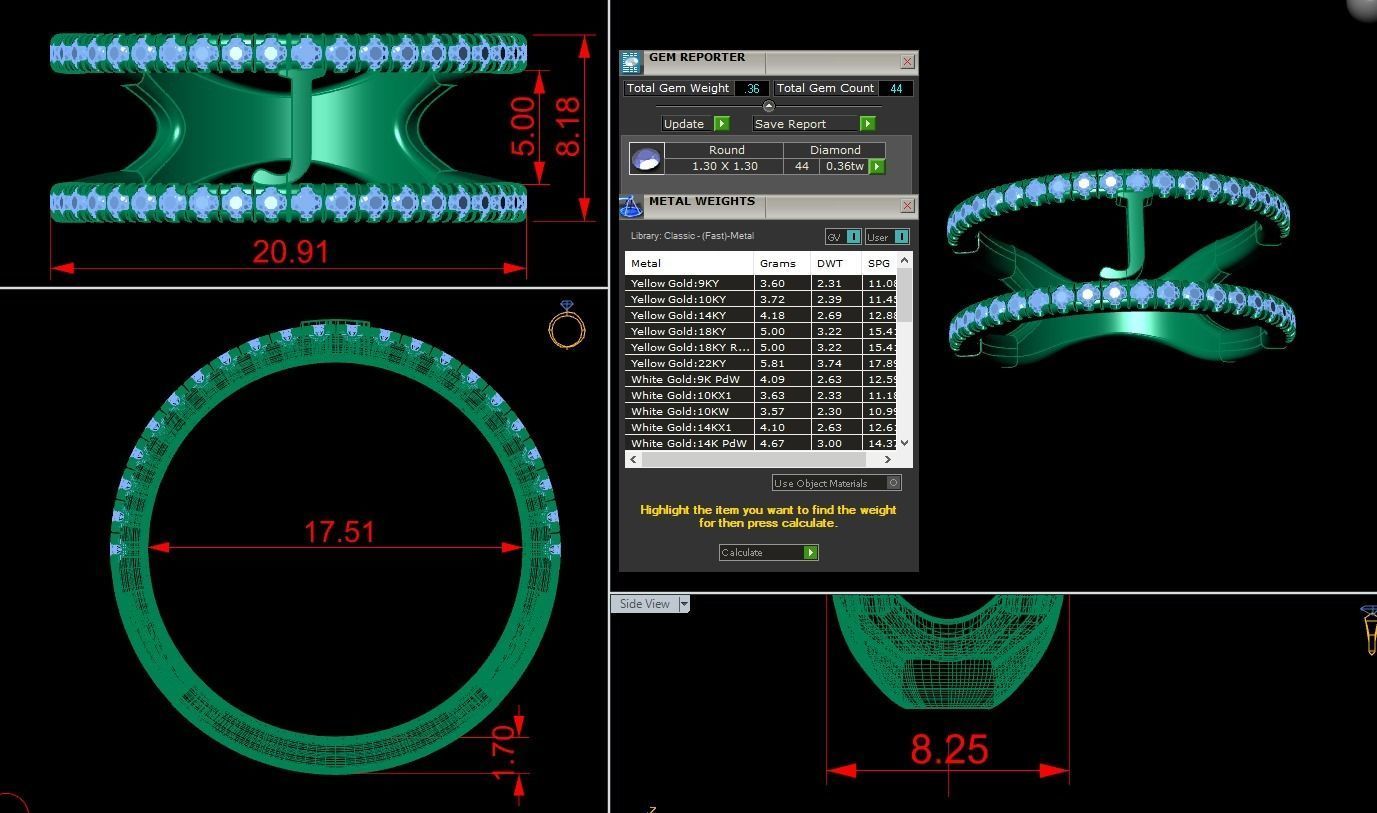The width and height of the screenshot is (1377, 813).
Task: Select the White Gold:14K PdW row
Action: pyautogui.click(x=761, y=443)
